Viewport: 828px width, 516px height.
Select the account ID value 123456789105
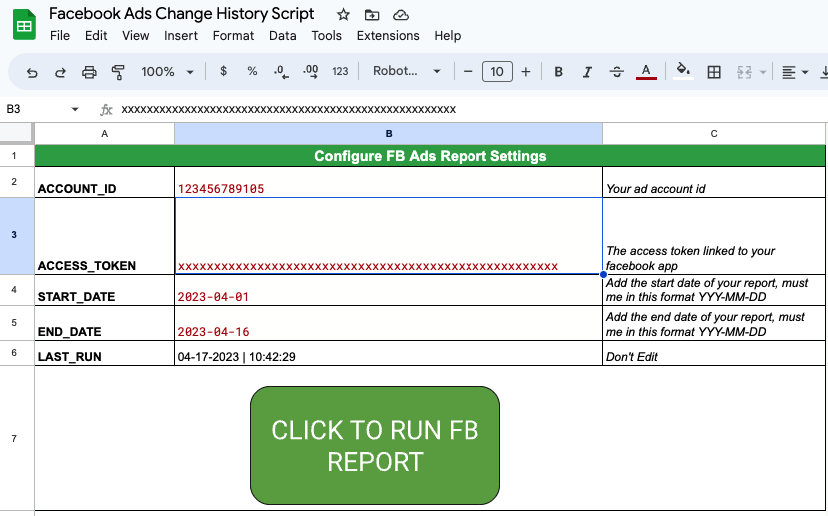pos(388,182)
